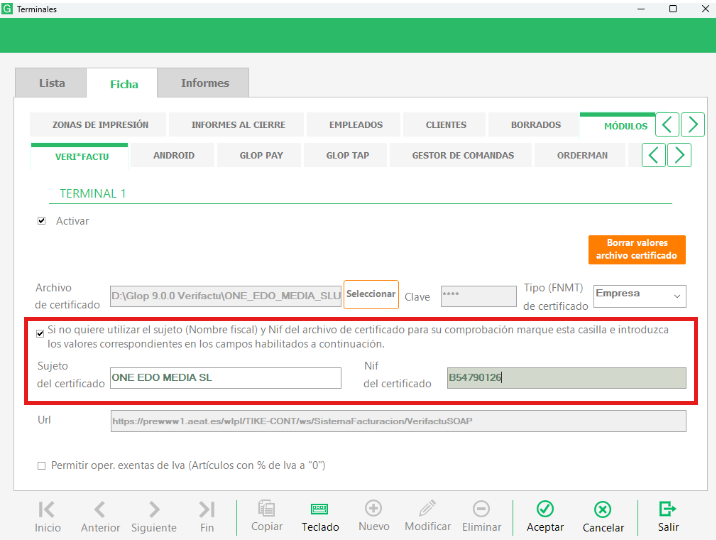Enable Permitir oper. exentas de Iva
This screenshot has height=540, width=716.
tap(41, 466)
